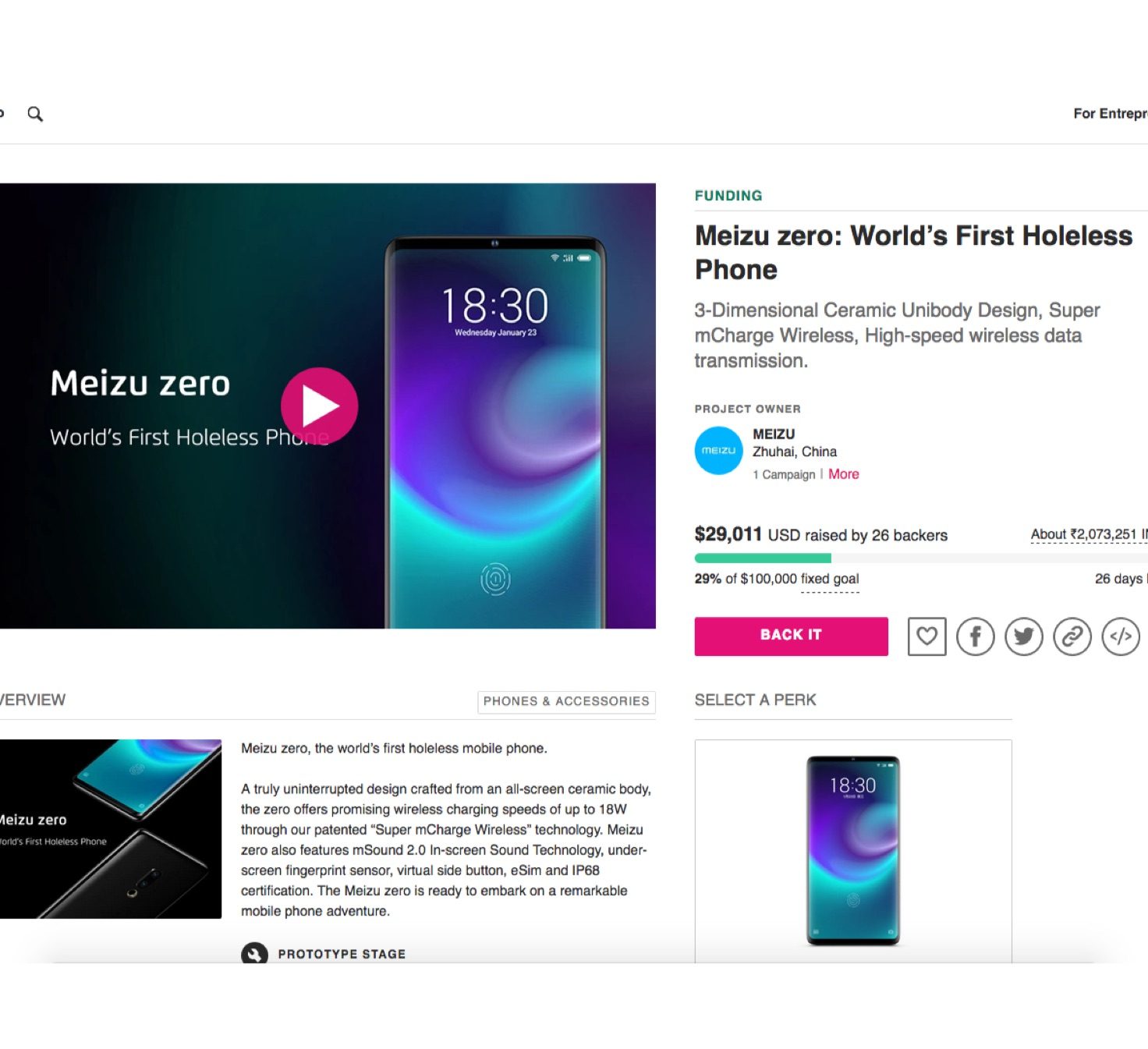Image resolution: width=1148 pixels, height=1049 pixels.
Task: Share campaign on Facebook
Action: (976, 636)
